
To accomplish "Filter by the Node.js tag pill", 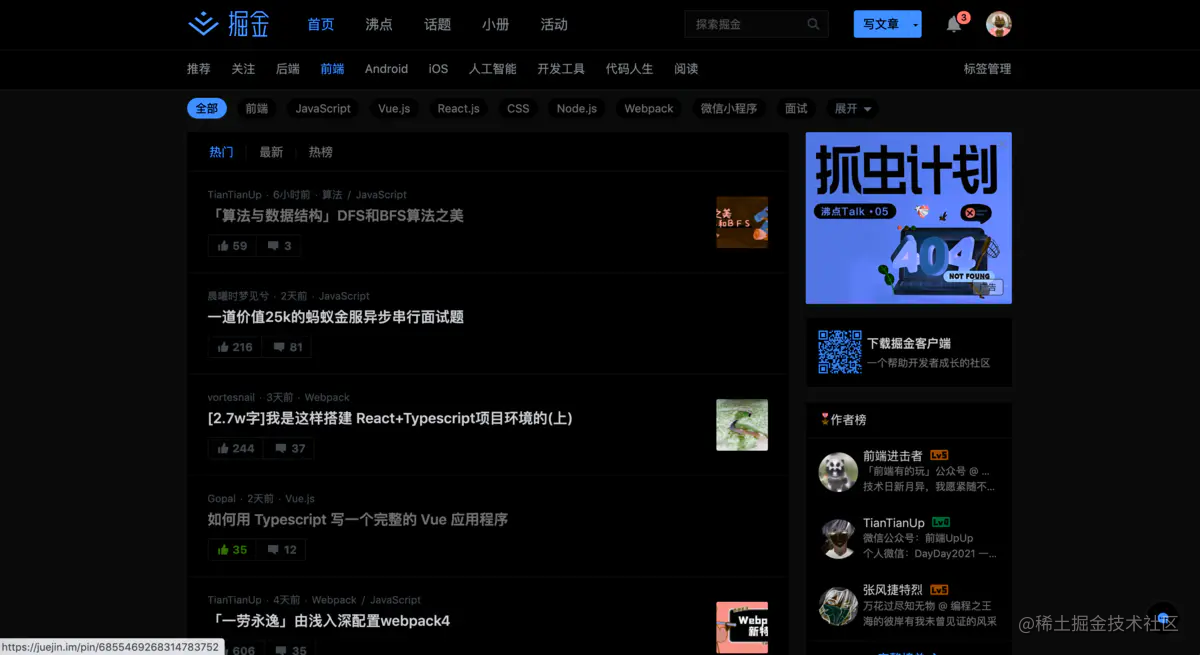I will (577, 108).
